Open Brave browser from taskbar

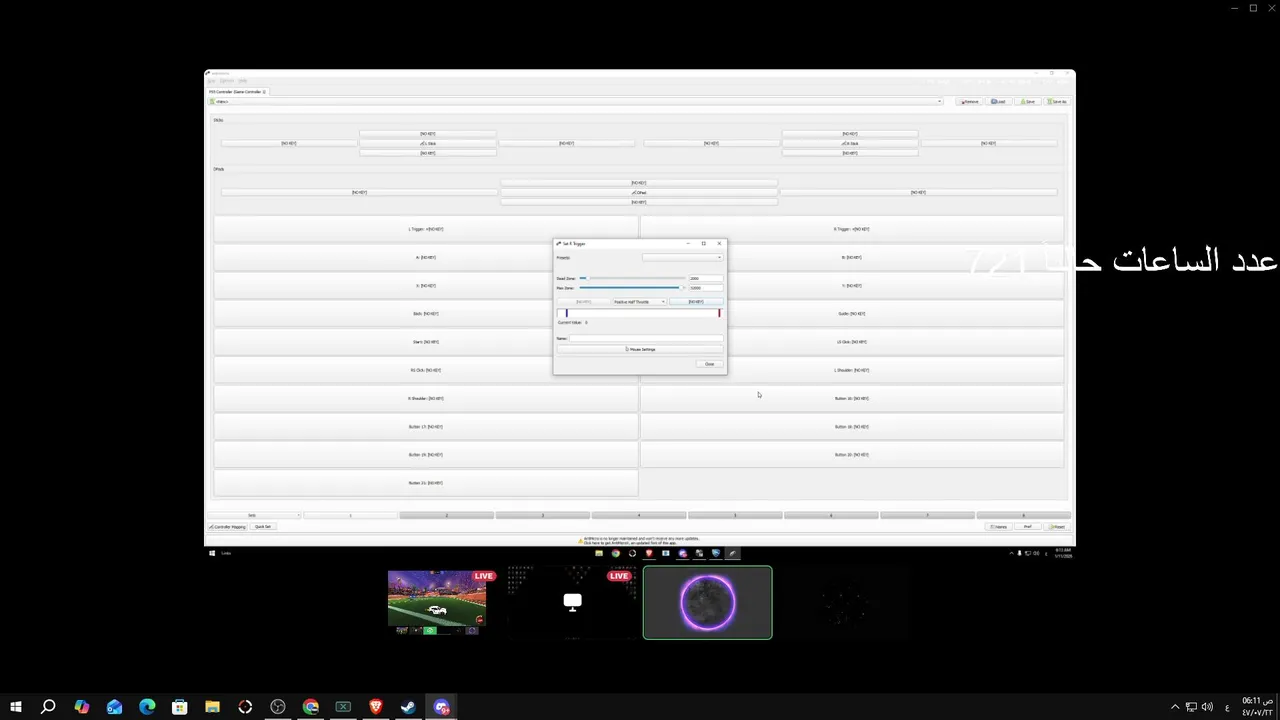(376, 707)
